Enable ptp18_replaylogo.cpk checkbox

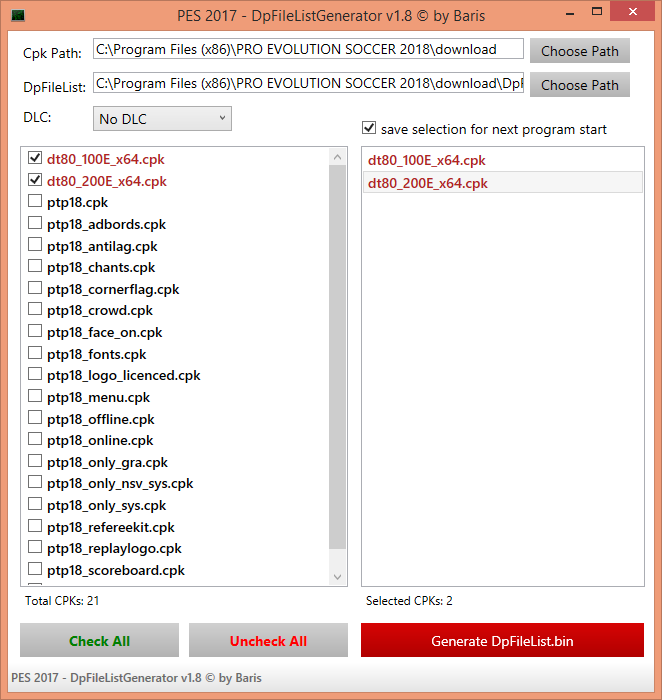click(35, 547)
